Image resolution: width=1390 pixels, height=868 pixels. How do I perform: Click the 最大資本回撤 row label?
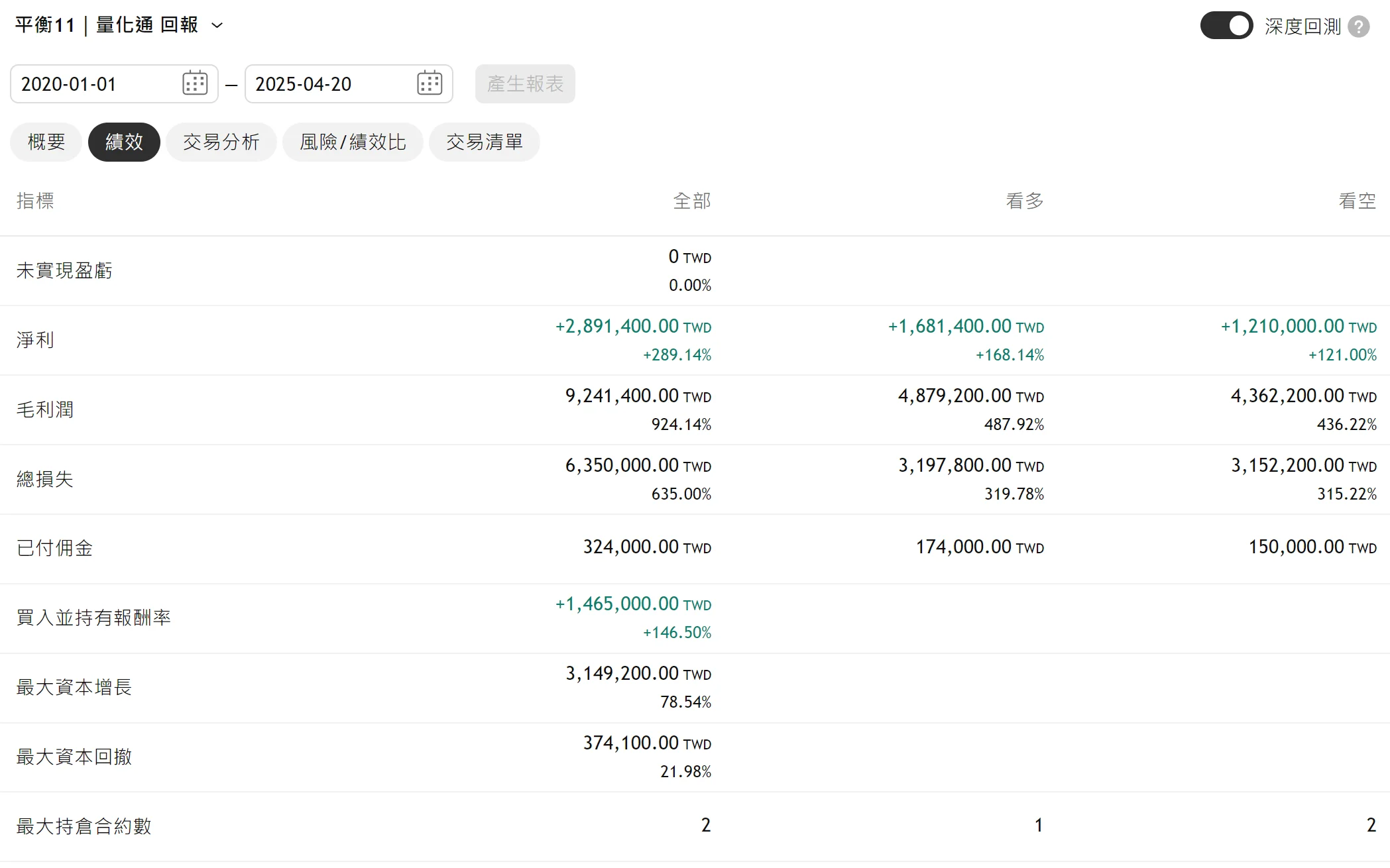[74, 757]
